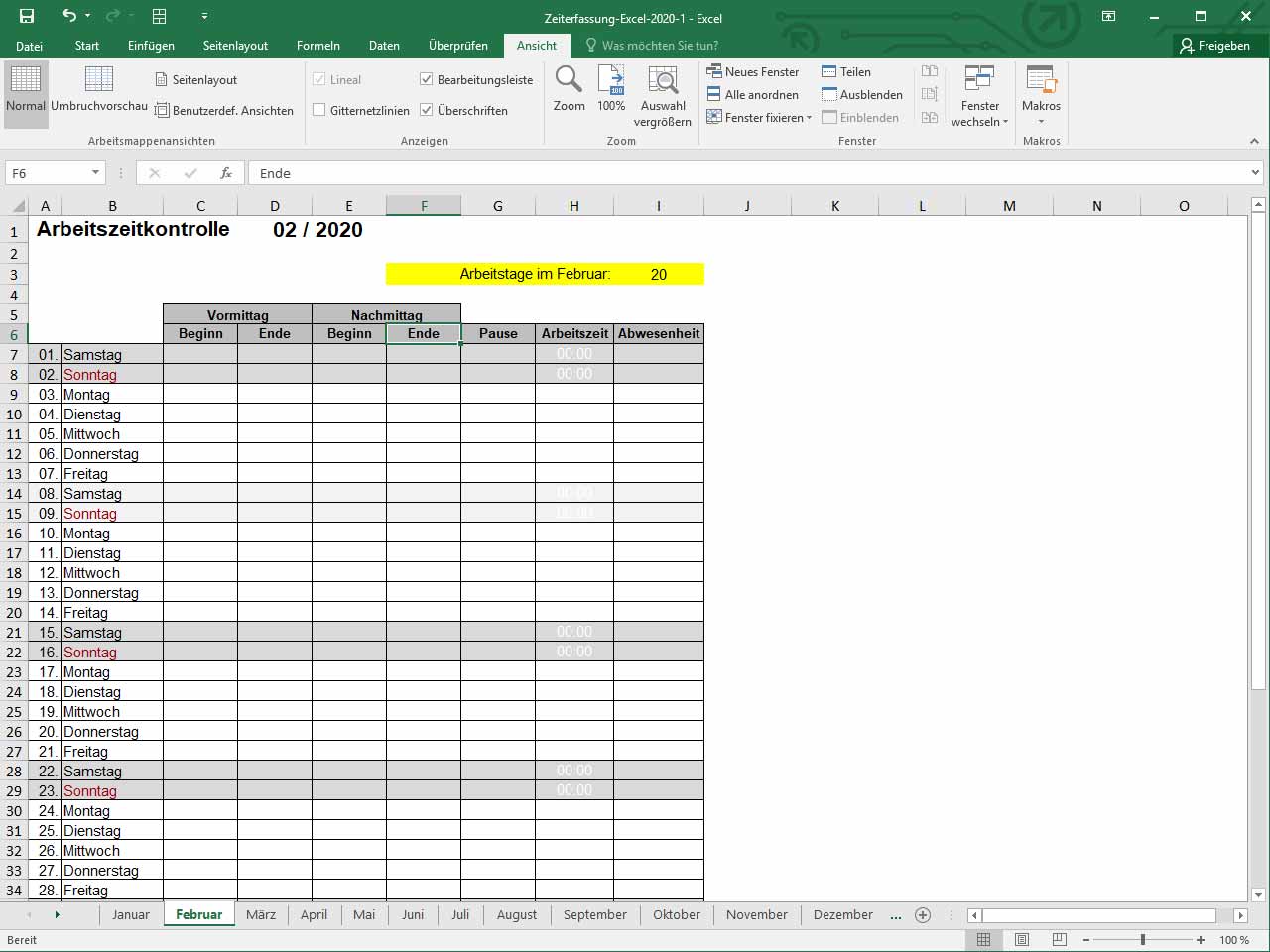Open the Undo history dropdown arrow
The height and width of the screenshot is (952, 1270).
(88, 16)
